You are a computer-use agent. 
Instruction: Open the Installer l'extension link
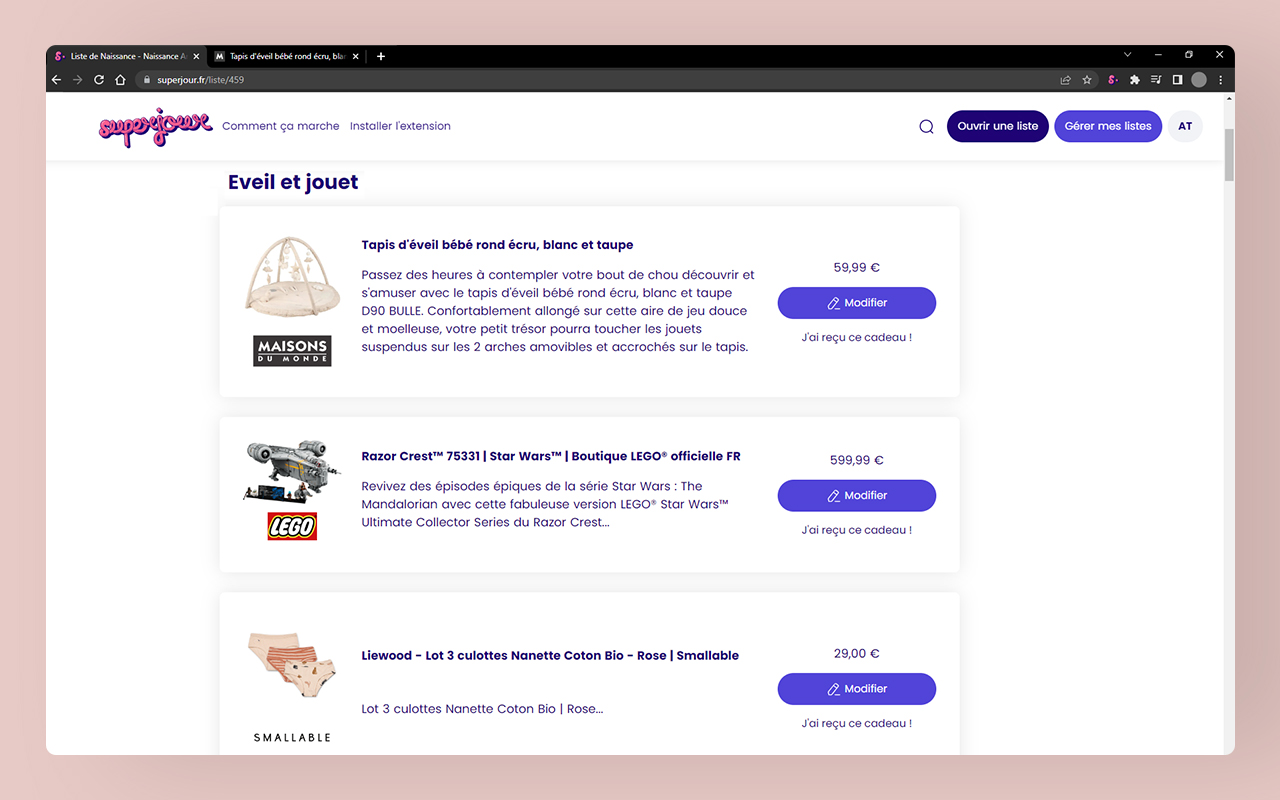[400, 126]
